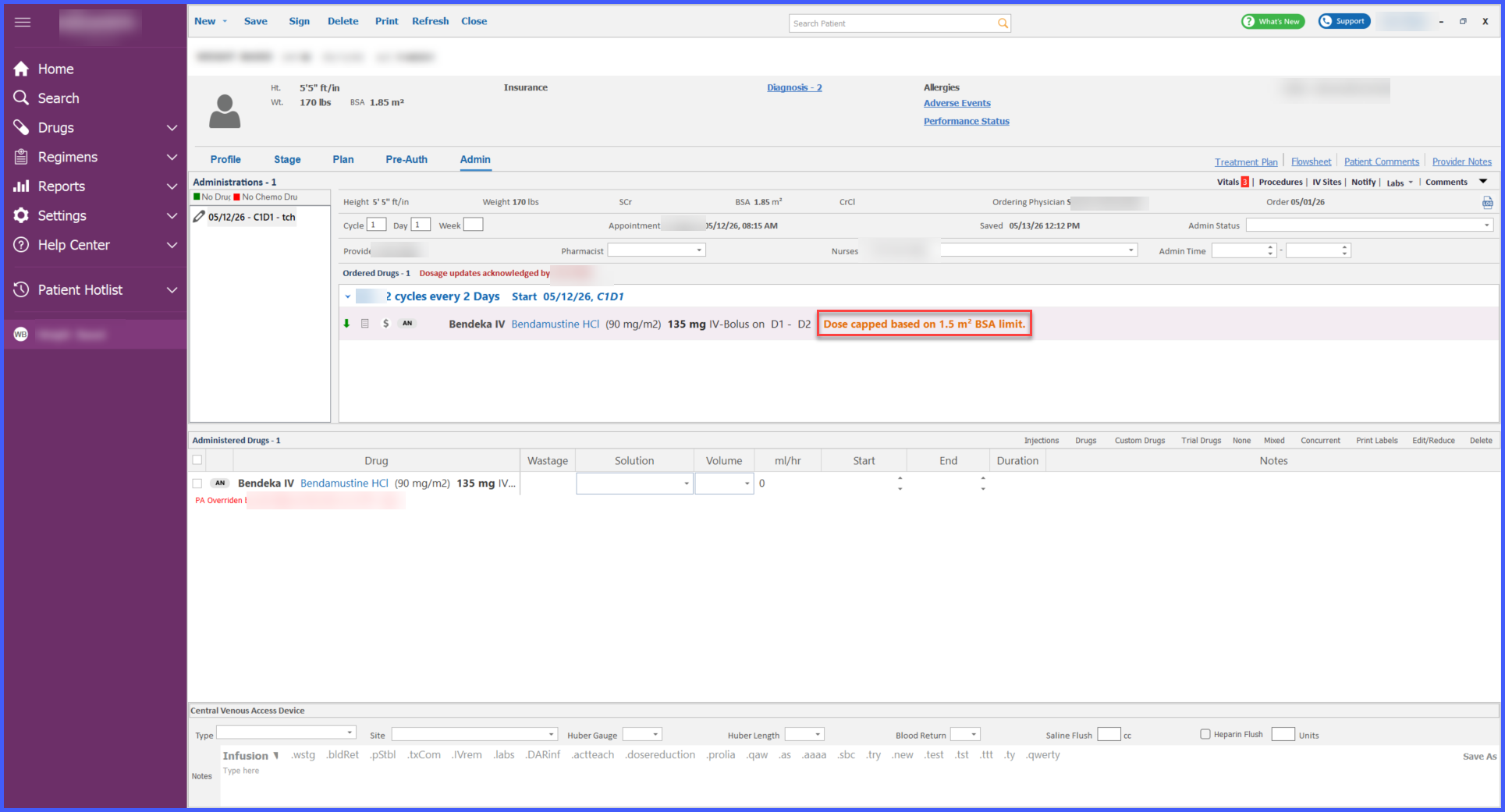Click the search magnifier in Search Patient
The image size is (1505, 812).
(x=1003, y=23)
